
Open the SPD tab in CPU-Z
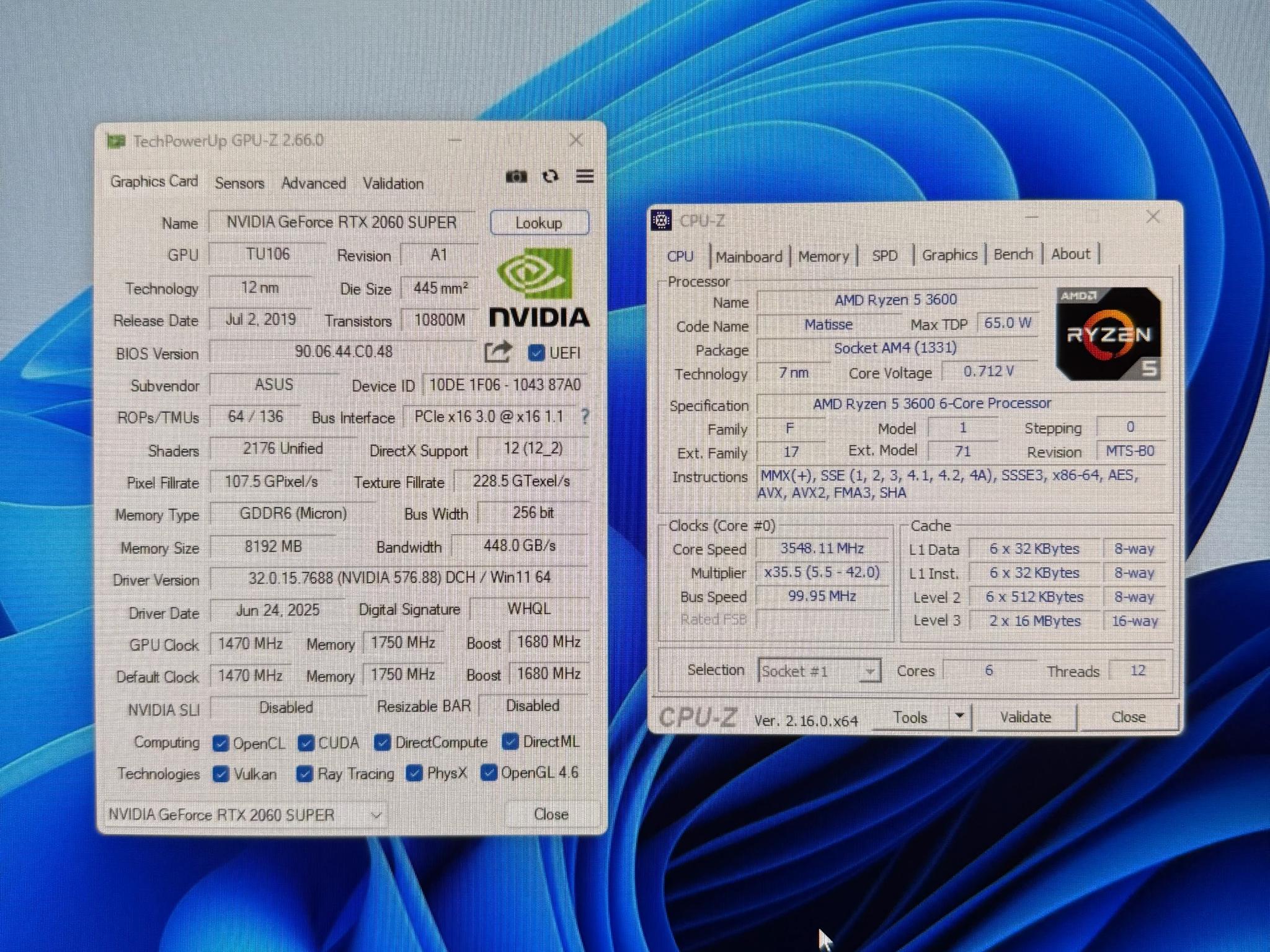(884, 255)
